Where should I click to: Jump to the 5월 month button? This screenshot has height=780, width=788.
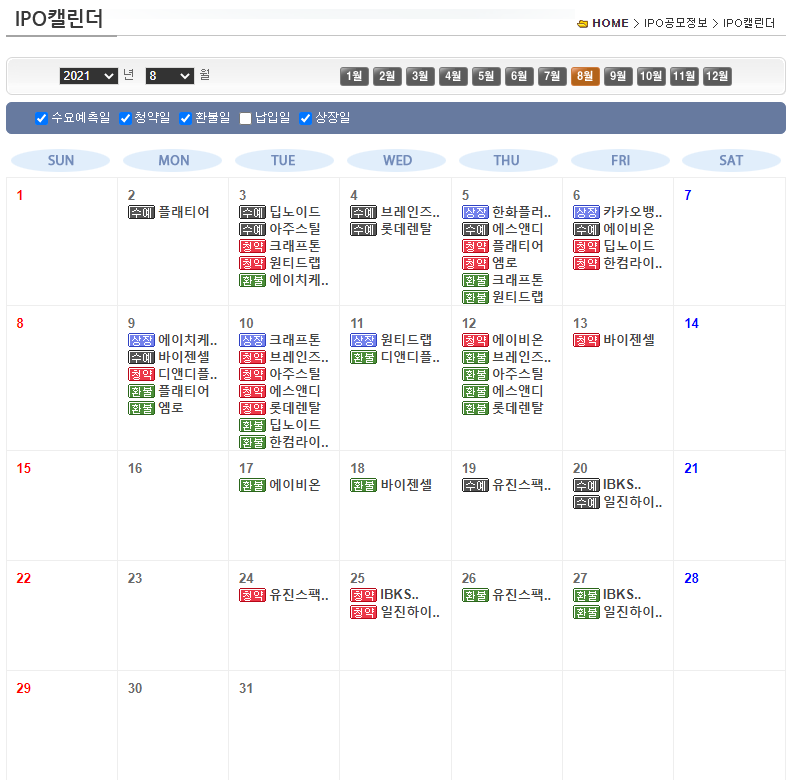(x=486, y=76)
